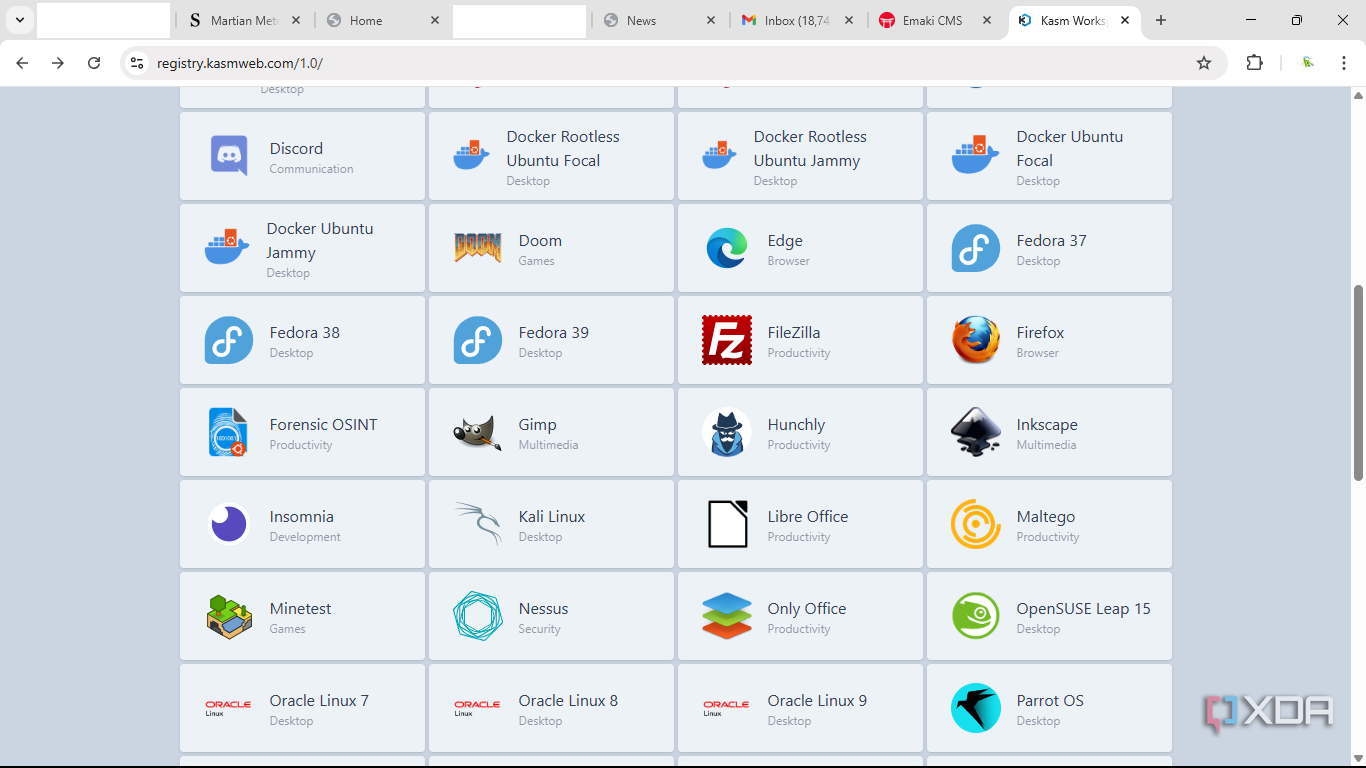Open the Maltego orange icon
1366x768 pixels.
(x=976, y=524)
